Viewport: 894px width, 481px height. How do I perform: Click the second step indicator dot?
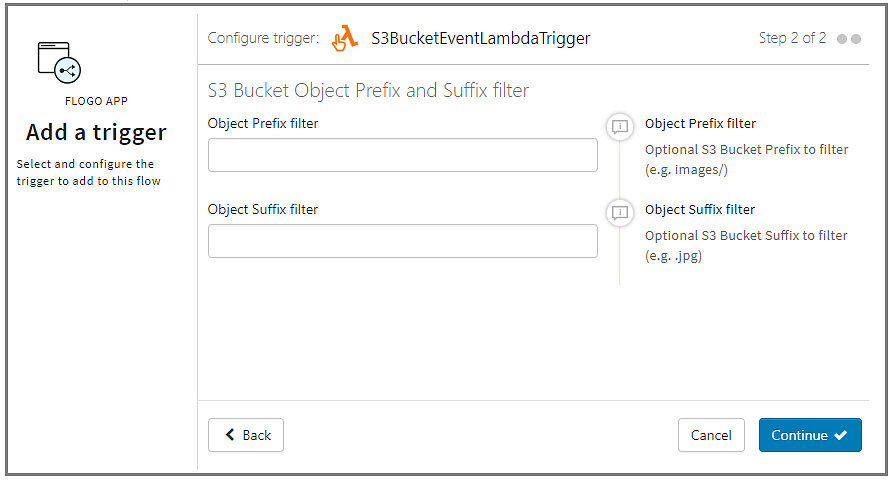(856, 39)
